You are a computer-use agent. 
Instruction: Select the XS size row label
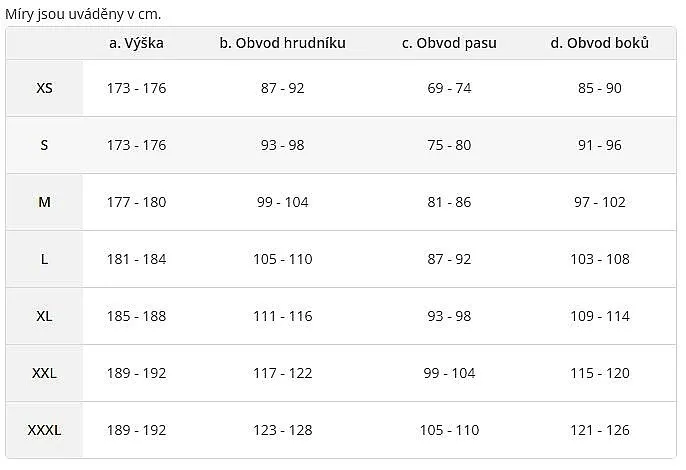(44, 88)
